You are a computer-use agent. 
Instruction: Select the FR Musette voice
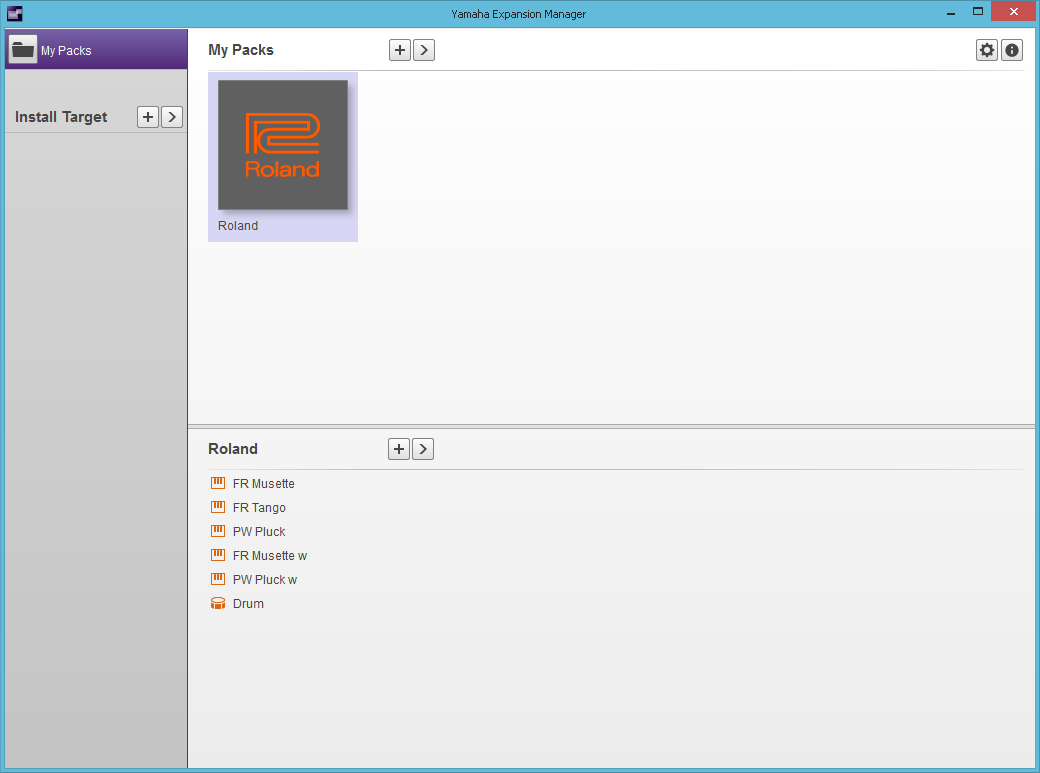tap(263, 484)
